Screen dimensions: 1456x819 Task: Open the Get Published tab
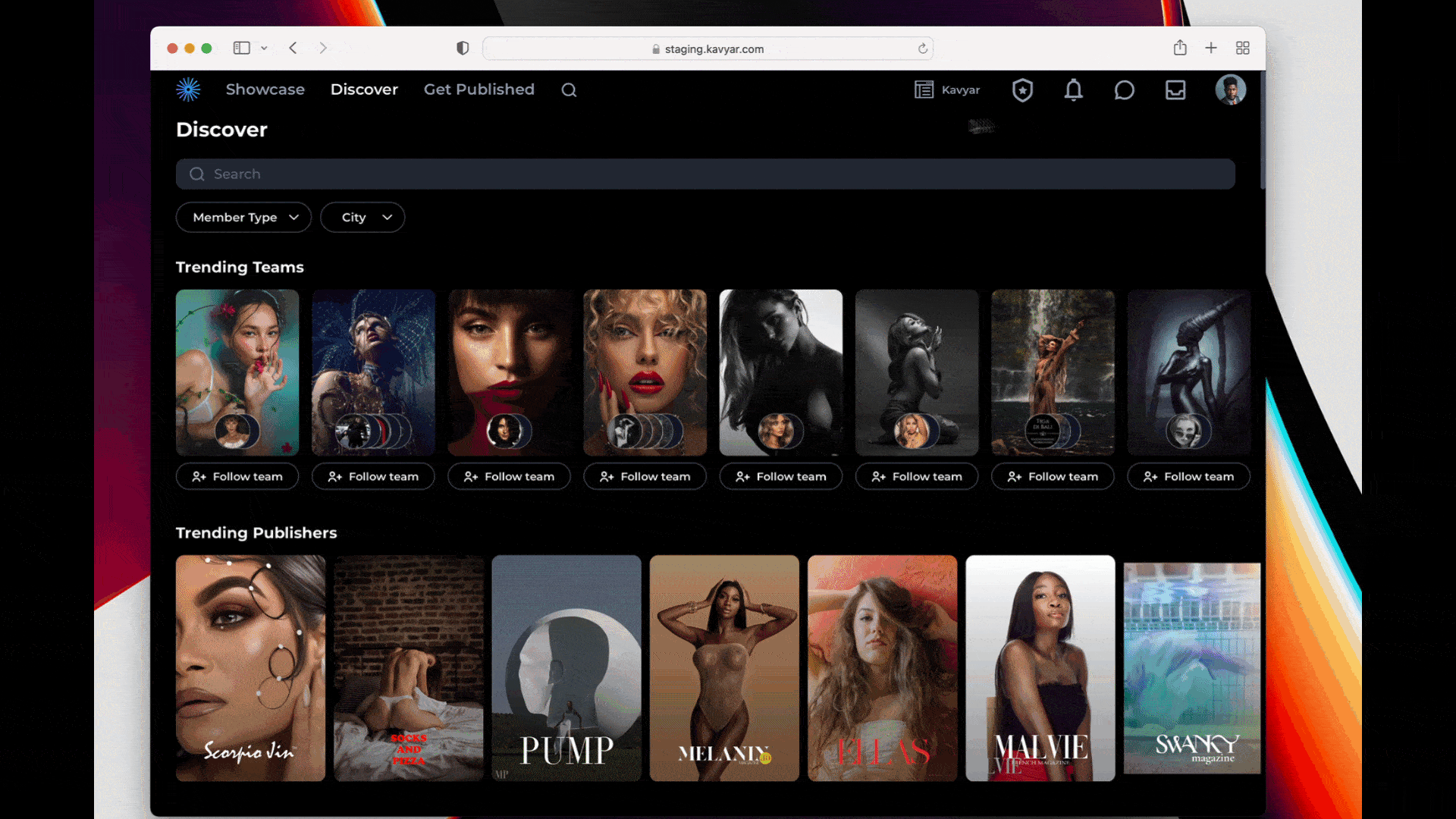[479, 89]
